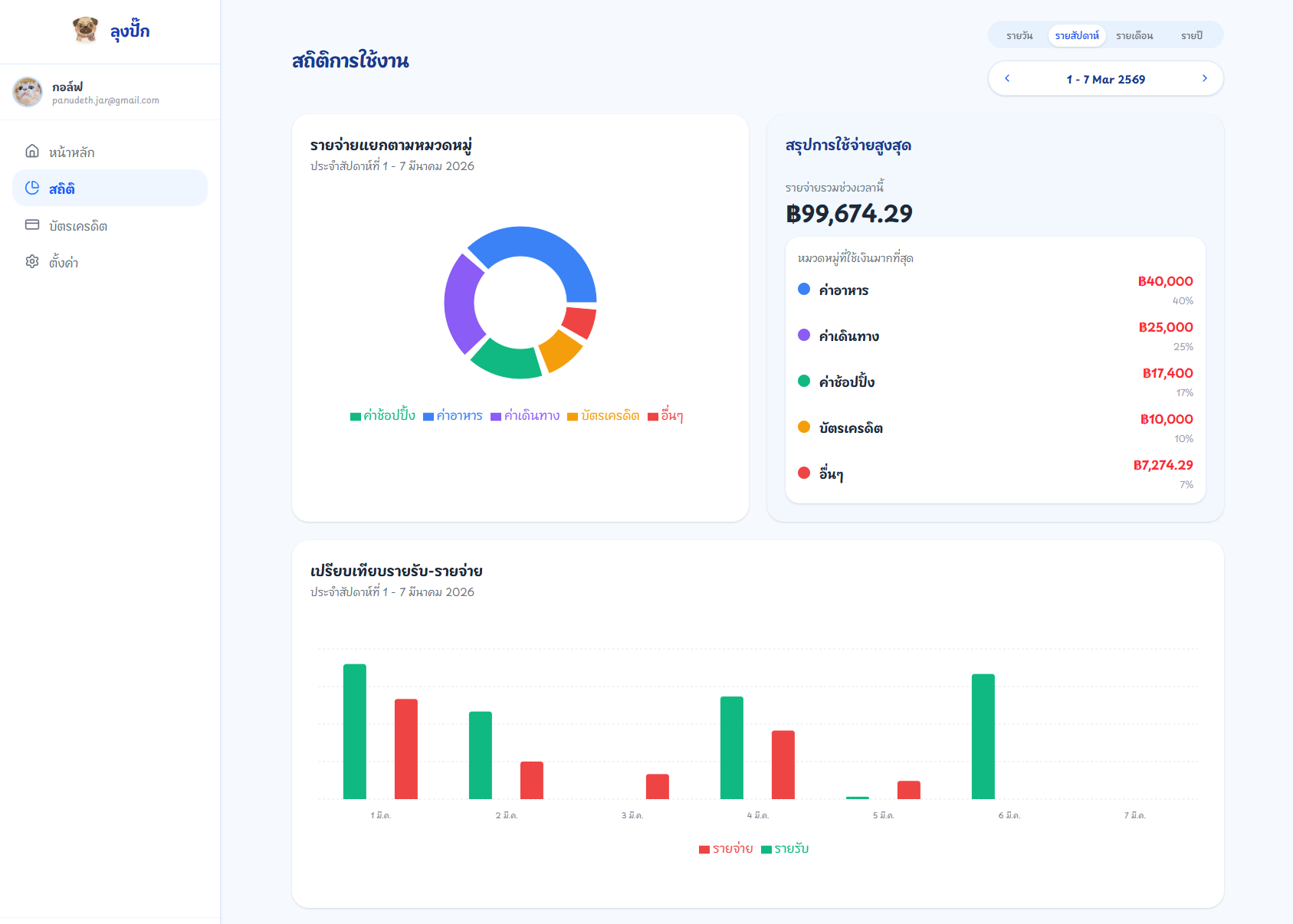Toggle รายรับ legend in bar chart

[x=785, y=849]
